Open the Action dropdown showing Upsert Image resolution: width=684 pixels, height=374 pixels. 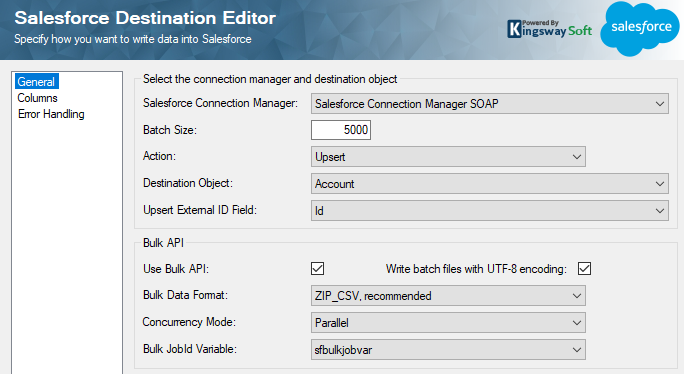click(448, 157)
